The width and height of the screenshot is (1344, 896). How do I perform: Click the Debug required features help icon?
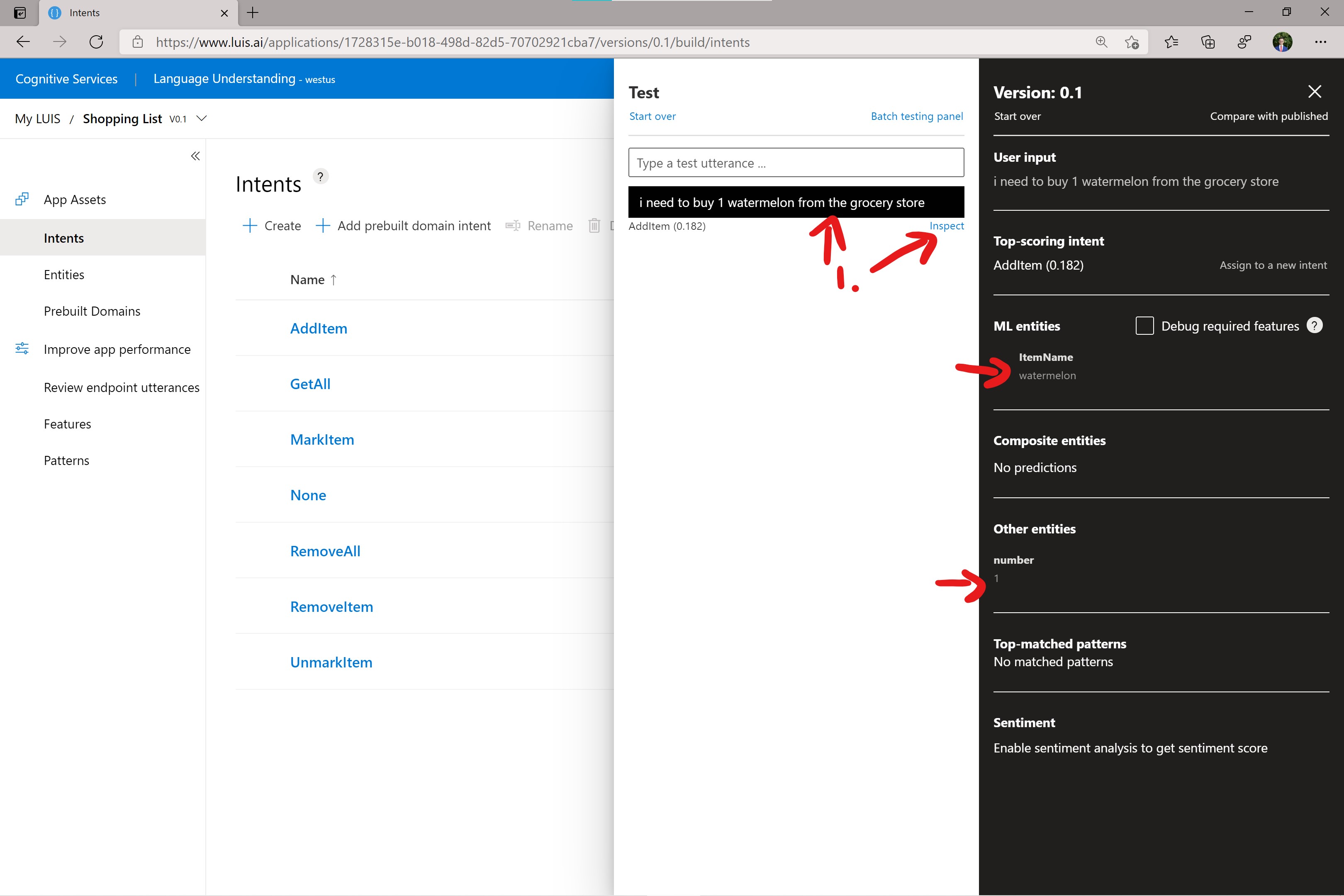coord(1314,326)
